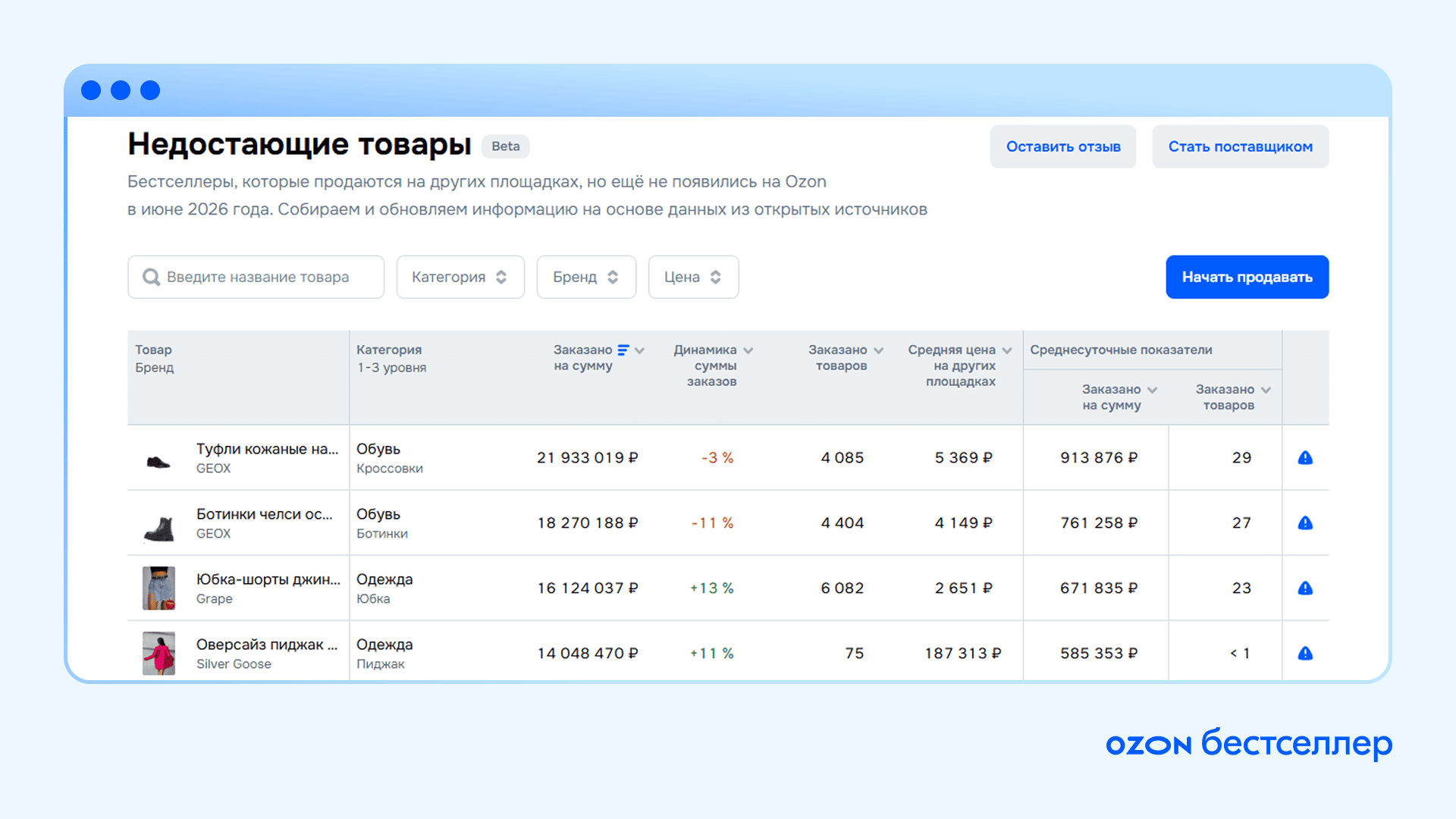Open the Бренд filter dropdown

(586, 277)
